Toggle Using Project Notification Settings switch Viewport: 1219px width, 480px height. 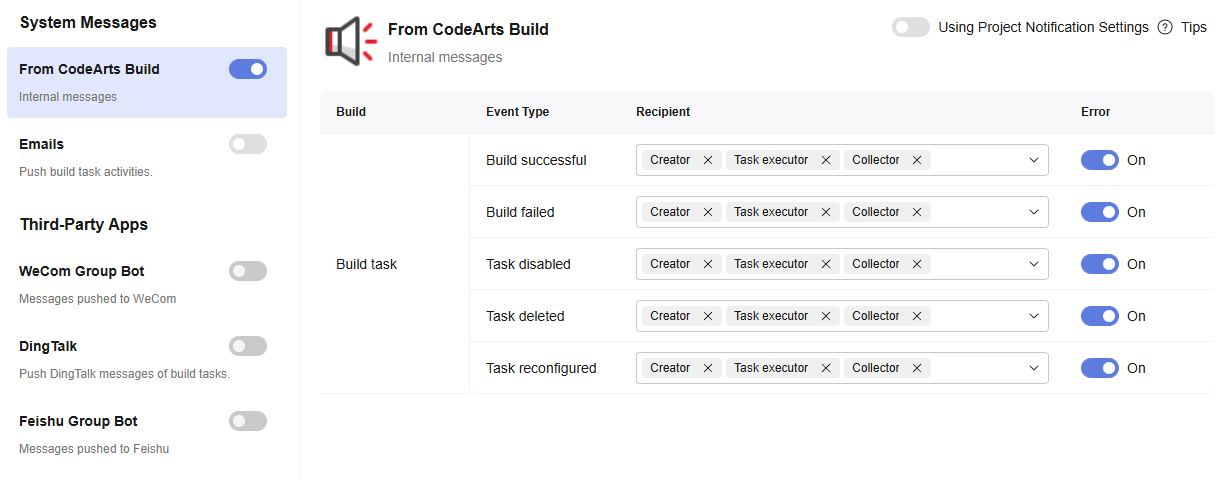click(x=910, y=28)
